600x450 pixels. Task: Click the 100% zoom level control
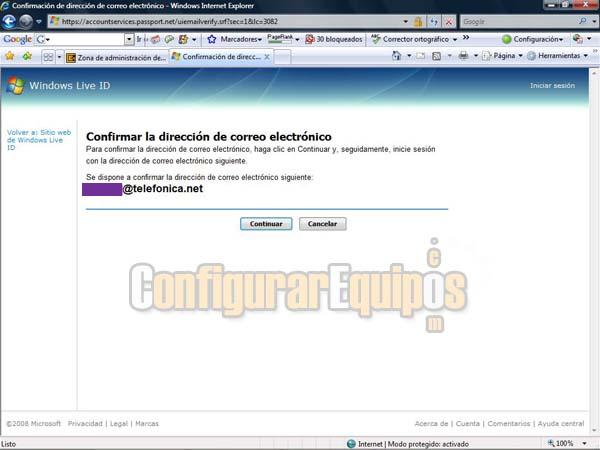pyautogui.click(x=567, y=443)
